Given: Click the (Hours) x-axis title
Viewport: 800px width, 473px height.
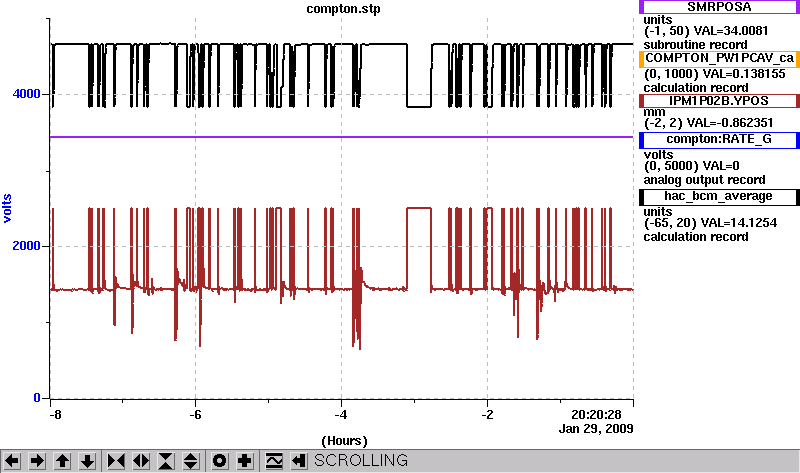Looking at the screenshot, I should coord(344,441).
